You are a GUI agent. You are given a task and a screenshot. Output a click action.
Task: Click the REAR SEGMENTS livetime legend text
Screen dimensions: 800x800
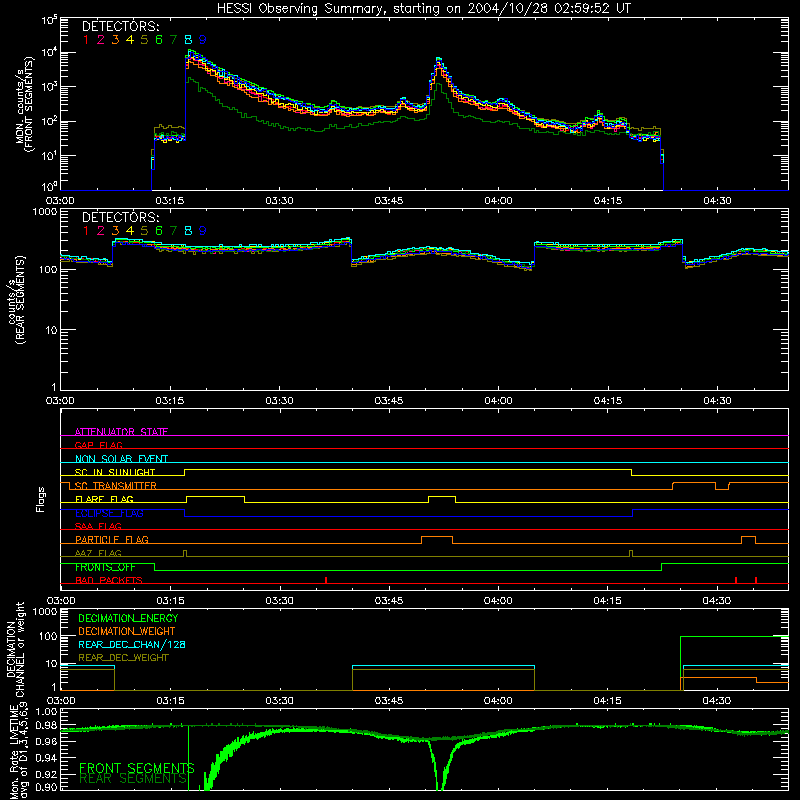(x=133, y=779)
